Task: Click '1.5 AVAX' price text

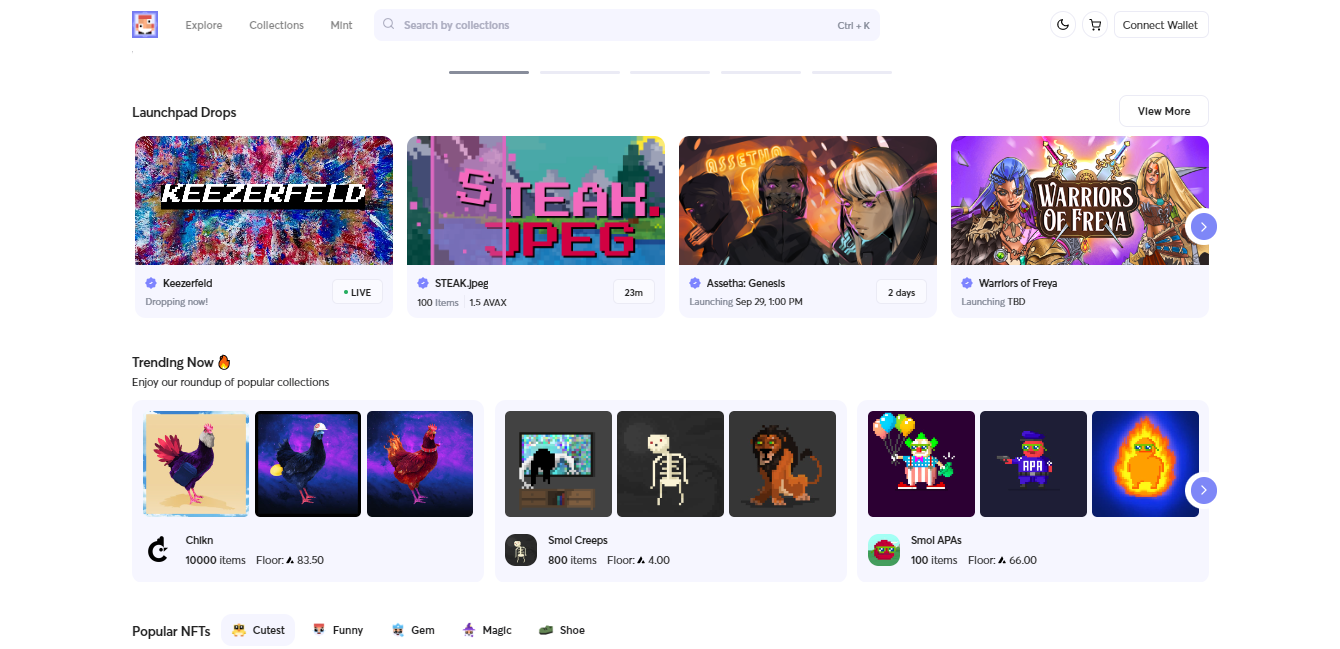Action: pos(488,302)
